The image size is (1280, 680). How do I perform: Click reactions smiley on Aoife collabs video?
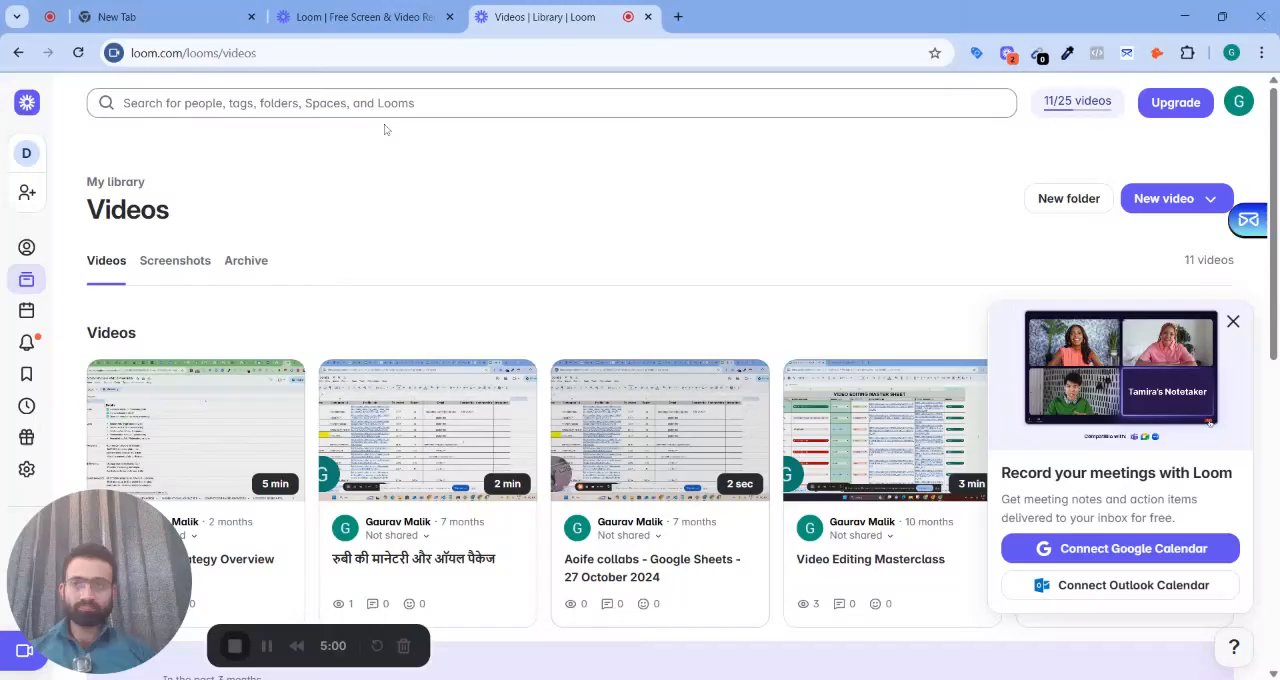tap(649, 604)
